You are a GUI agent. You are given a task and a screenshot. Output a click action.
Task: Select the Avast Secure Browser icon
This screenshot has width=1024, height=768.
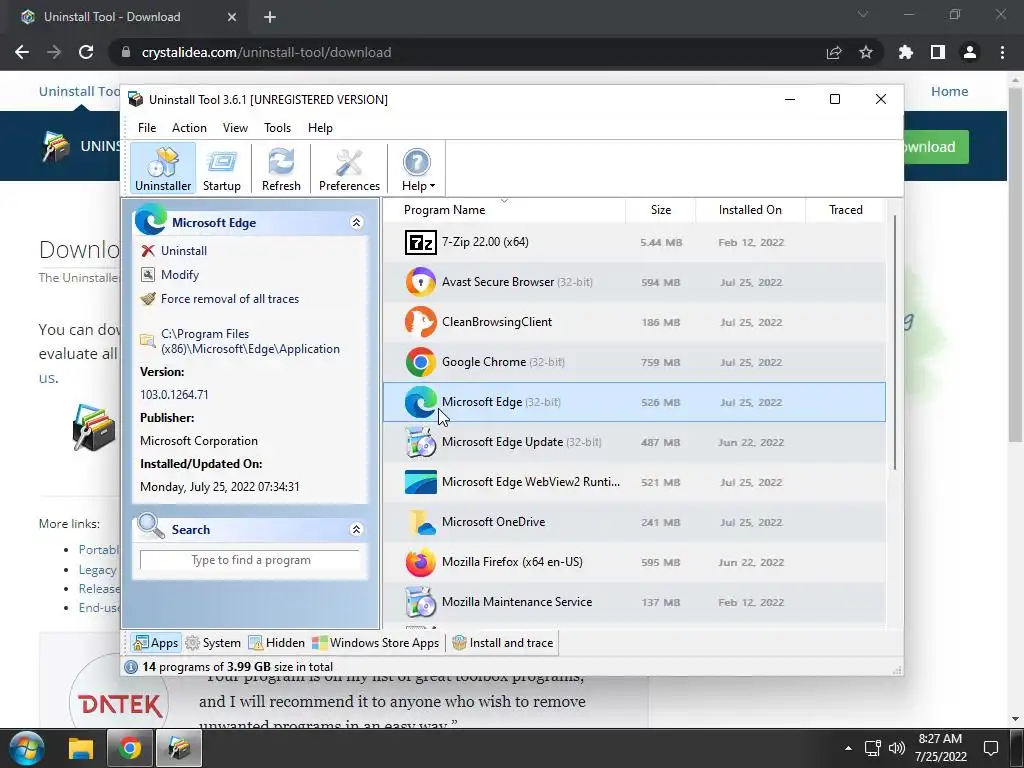[x=421, y=282]
